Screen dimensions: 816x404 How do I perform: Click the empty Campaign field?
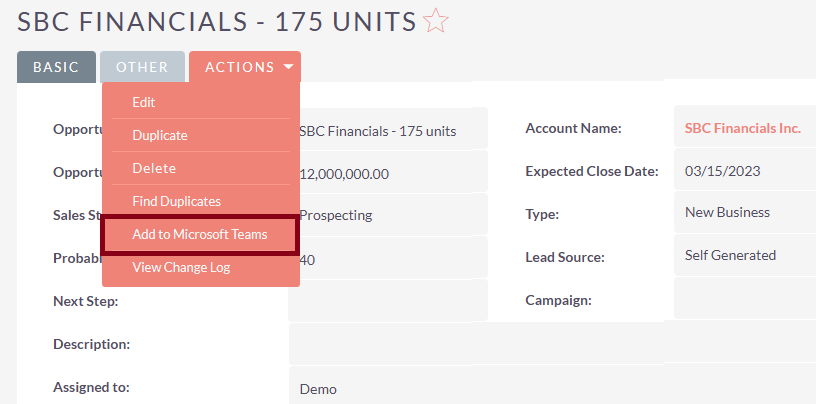pos(744,299)
